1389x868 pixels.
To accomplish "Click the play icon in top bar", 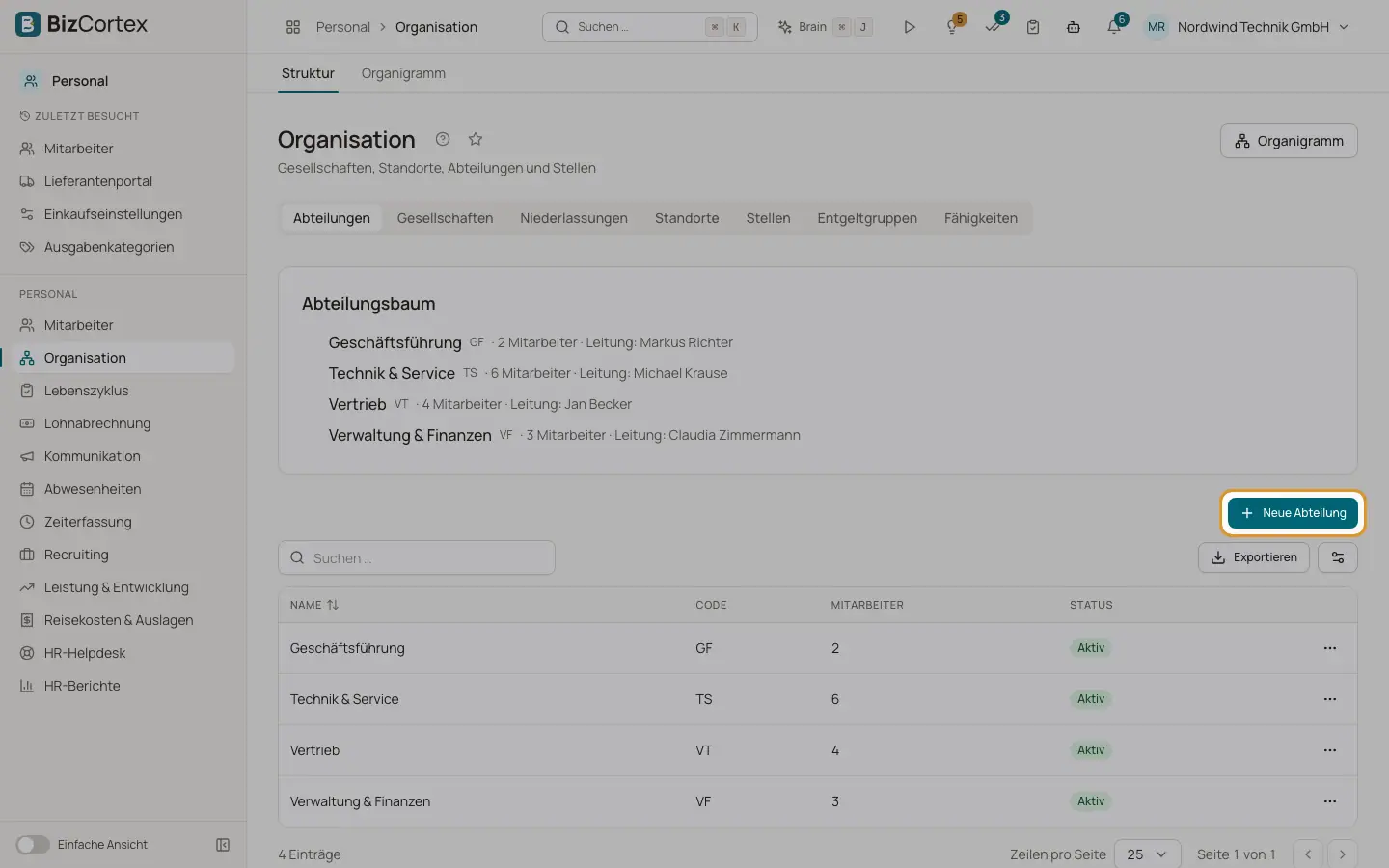I will [909, 27].
